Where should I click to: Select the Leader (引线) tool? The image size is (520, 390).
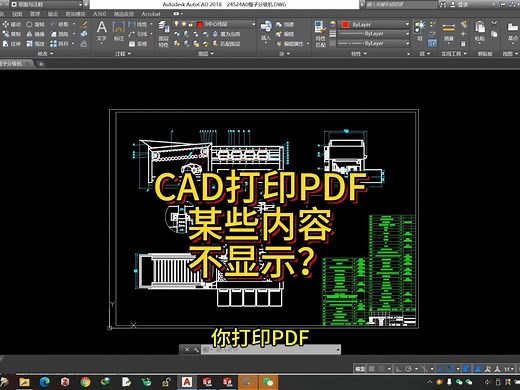(138, 34)
